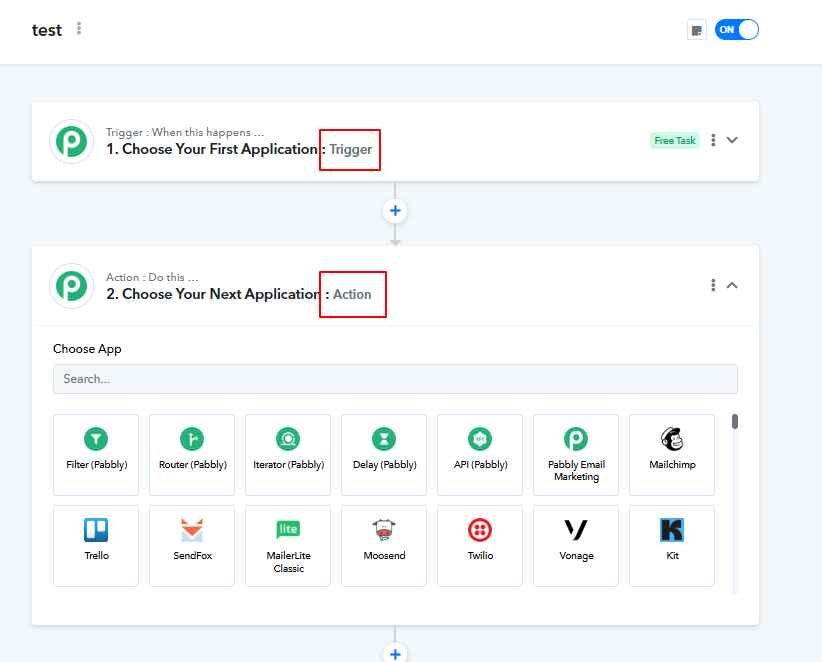Select the Delay (Pabbly) app

pos(384,454)
